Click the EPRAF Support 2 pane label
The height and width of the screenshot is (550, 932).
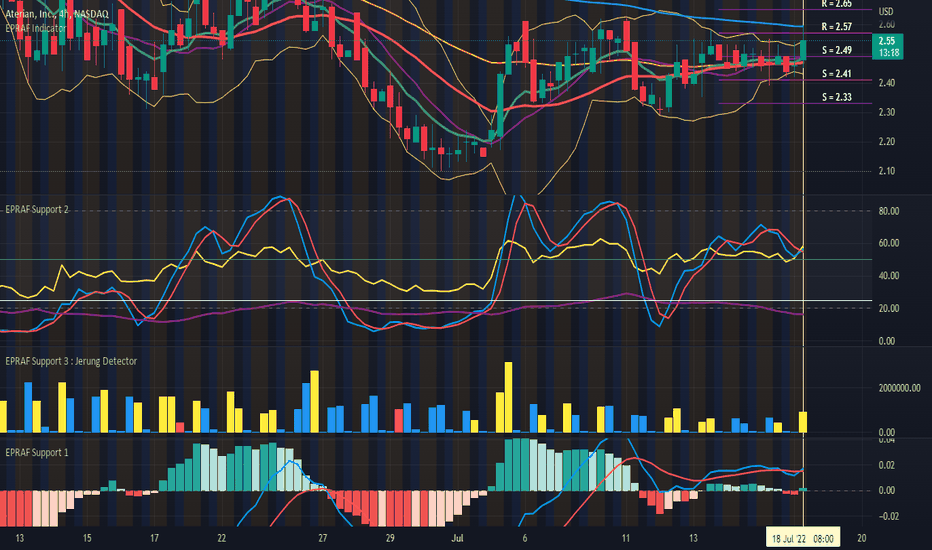[x=37, y=209]
